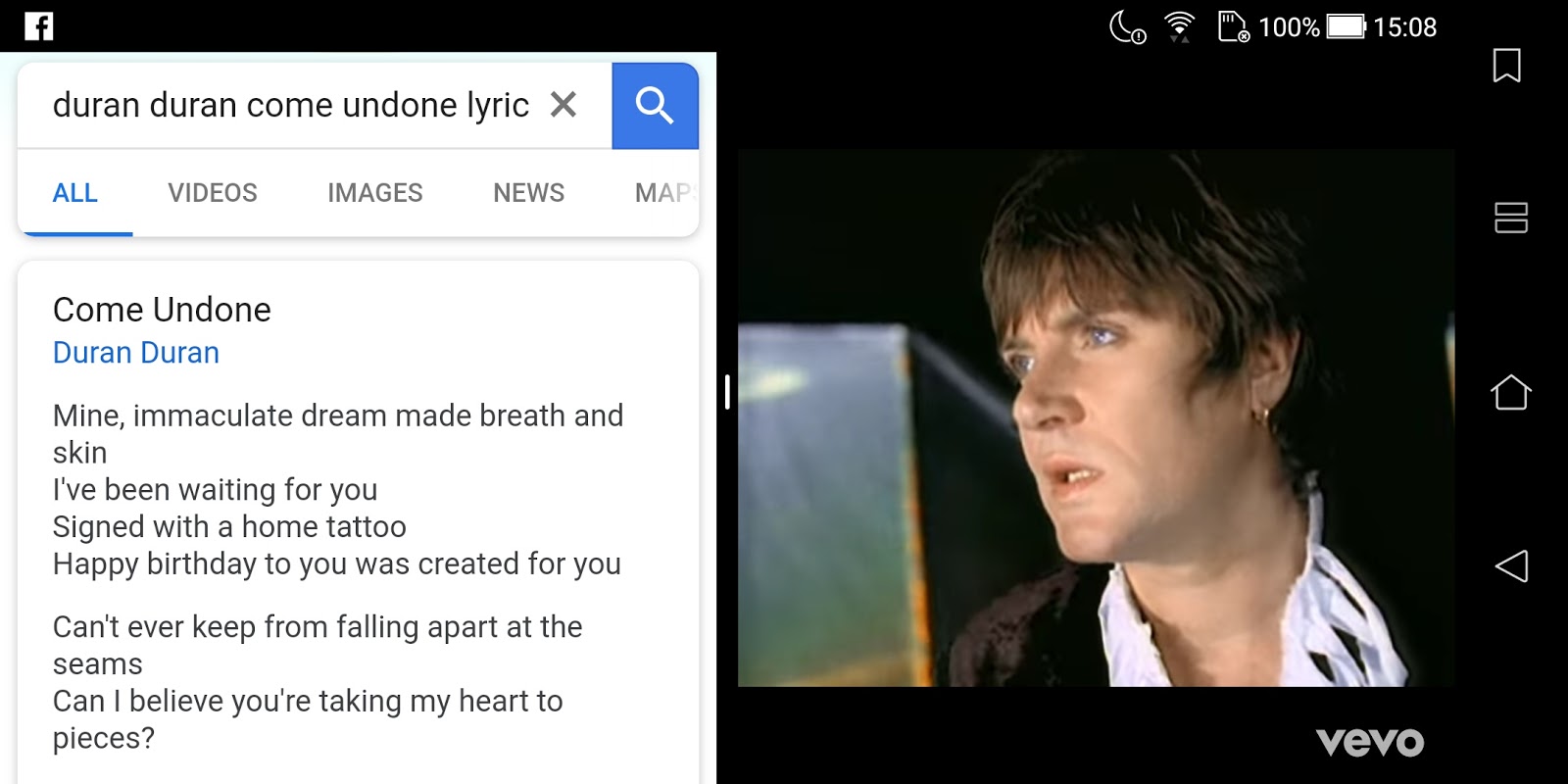This screenshot has width=1568, height=784.
Task: Tap the do-not-disturb moon icon
Action: pos(1127,26)
